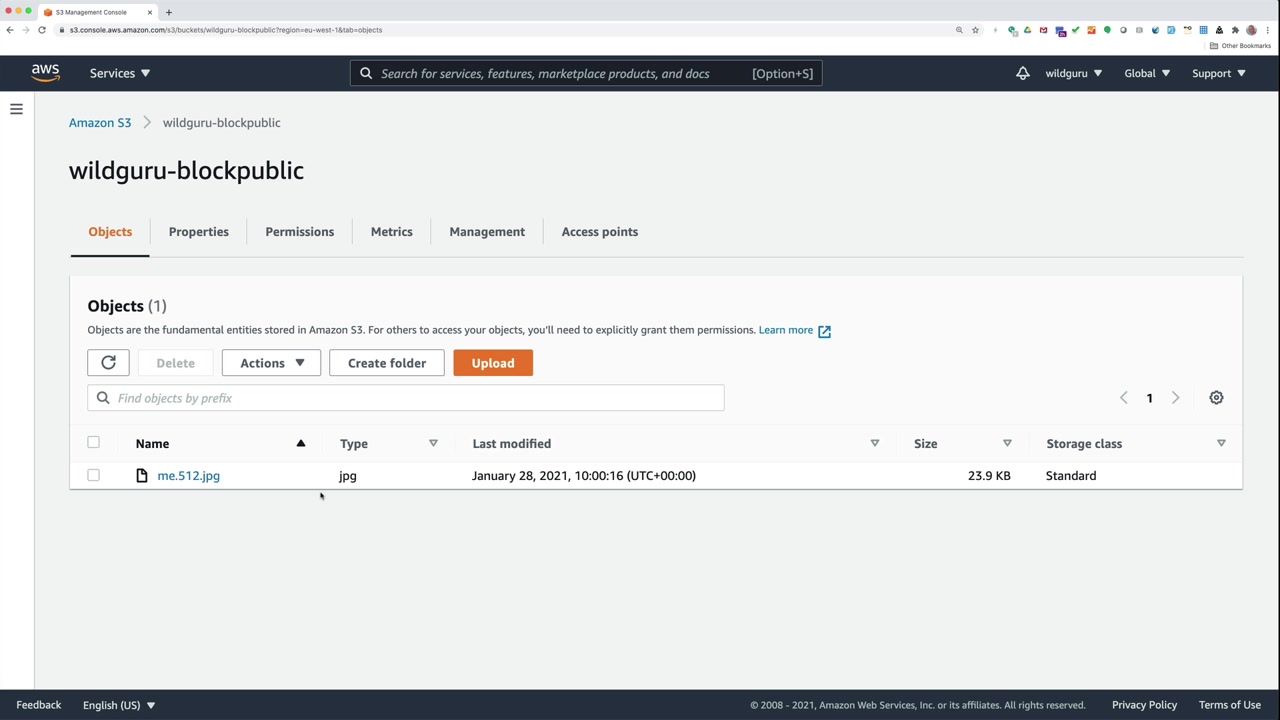Click the Standard storage class cell
This screenshot has height=720, width=1280.
pos(1071,476)
